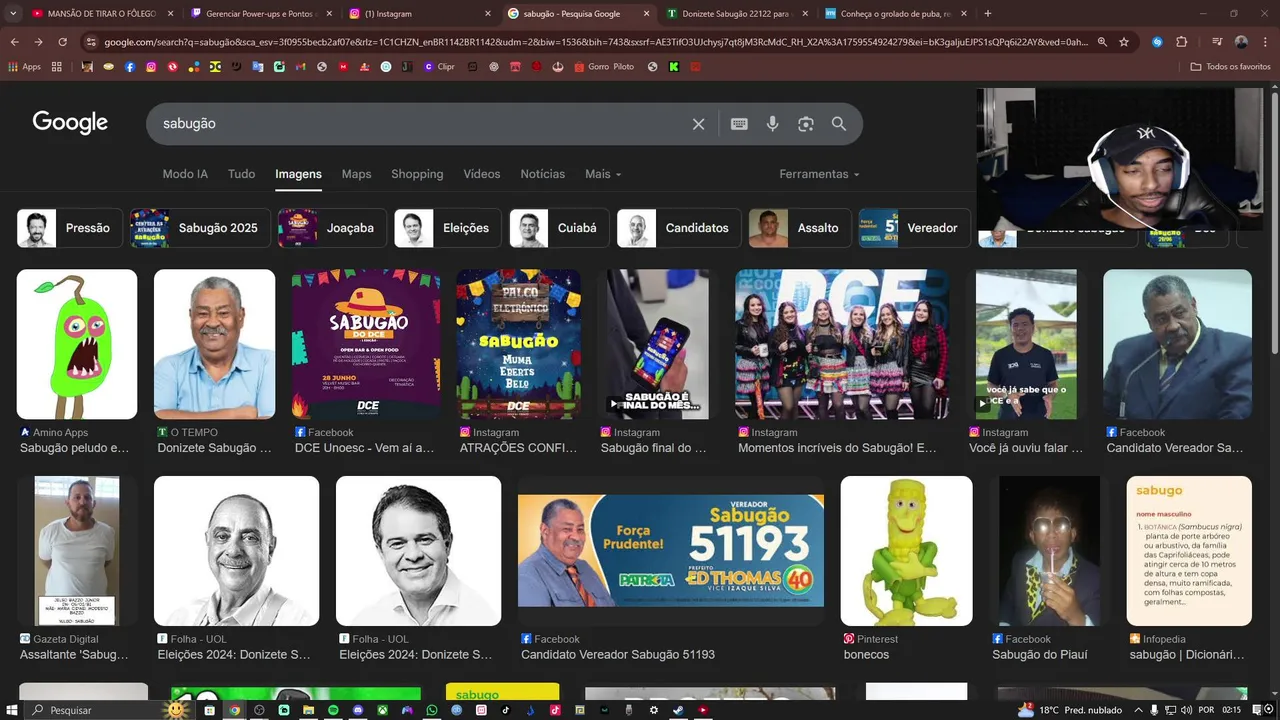This screenshot has width=1280, height=720.
Task: Open Sabugão do DCE party poster image
Action: point(366,344)
